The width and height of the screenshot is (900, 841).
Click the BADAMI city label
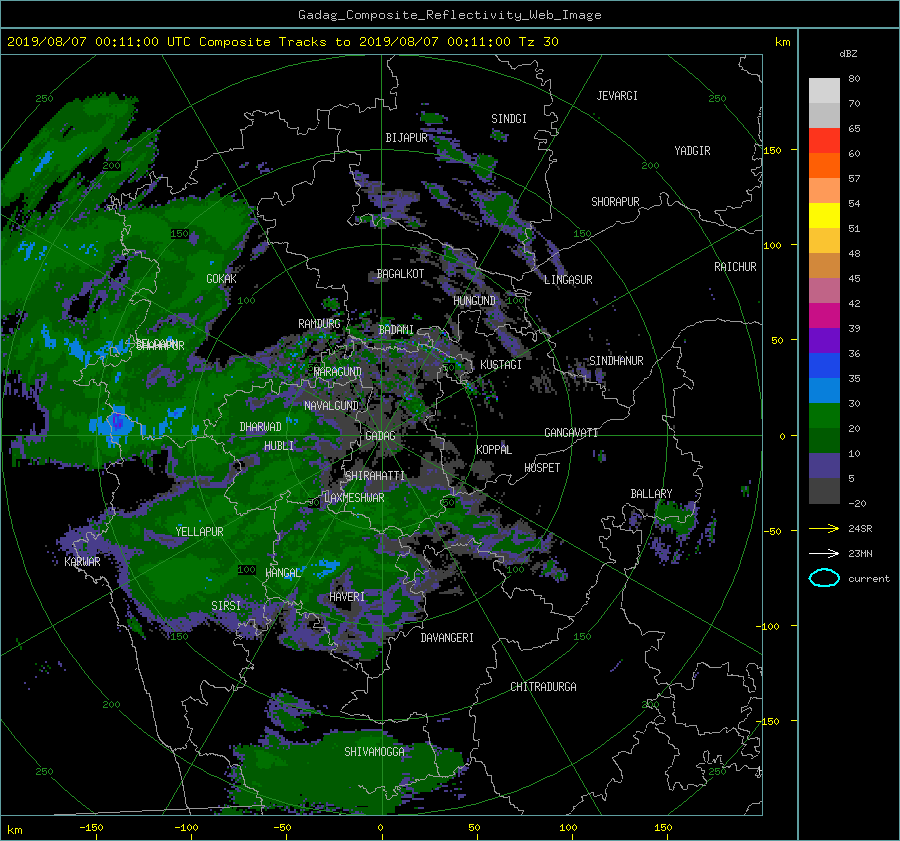(396, 330)
